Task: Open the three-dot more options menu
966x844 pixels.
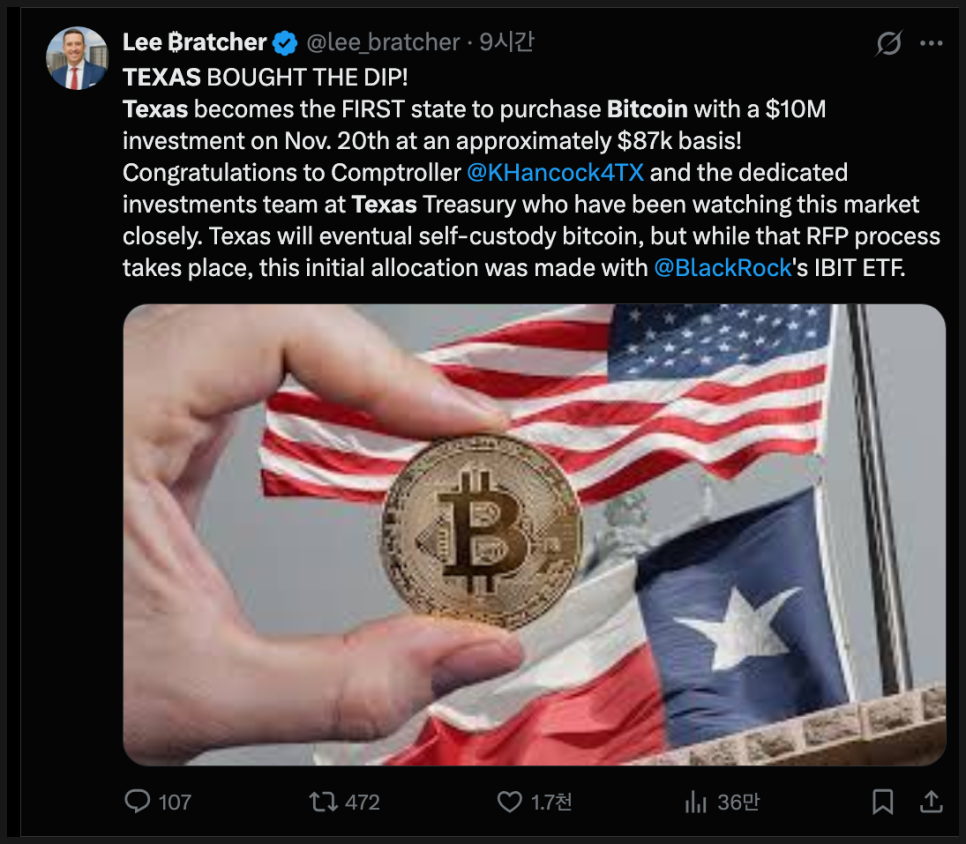Action: [930, 43]
